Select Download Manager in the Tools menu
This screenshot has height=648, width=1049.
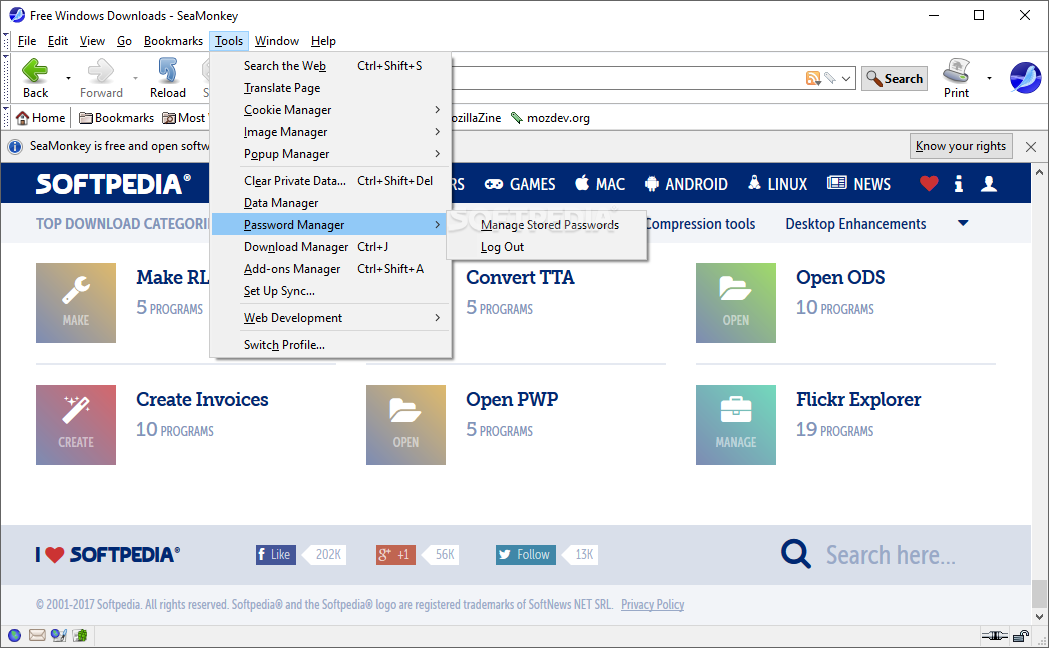coord(331,247)
